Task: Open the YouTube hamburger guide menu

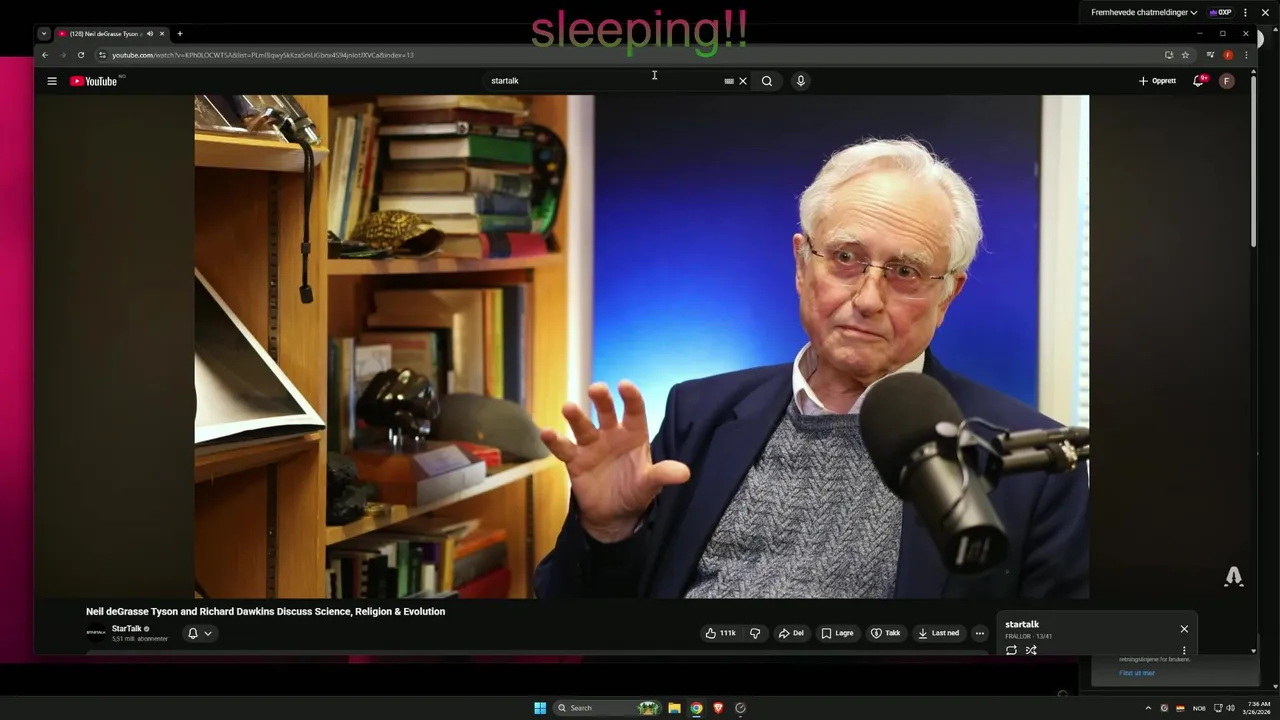Action: pyautogui.click(x=52, y=81)
